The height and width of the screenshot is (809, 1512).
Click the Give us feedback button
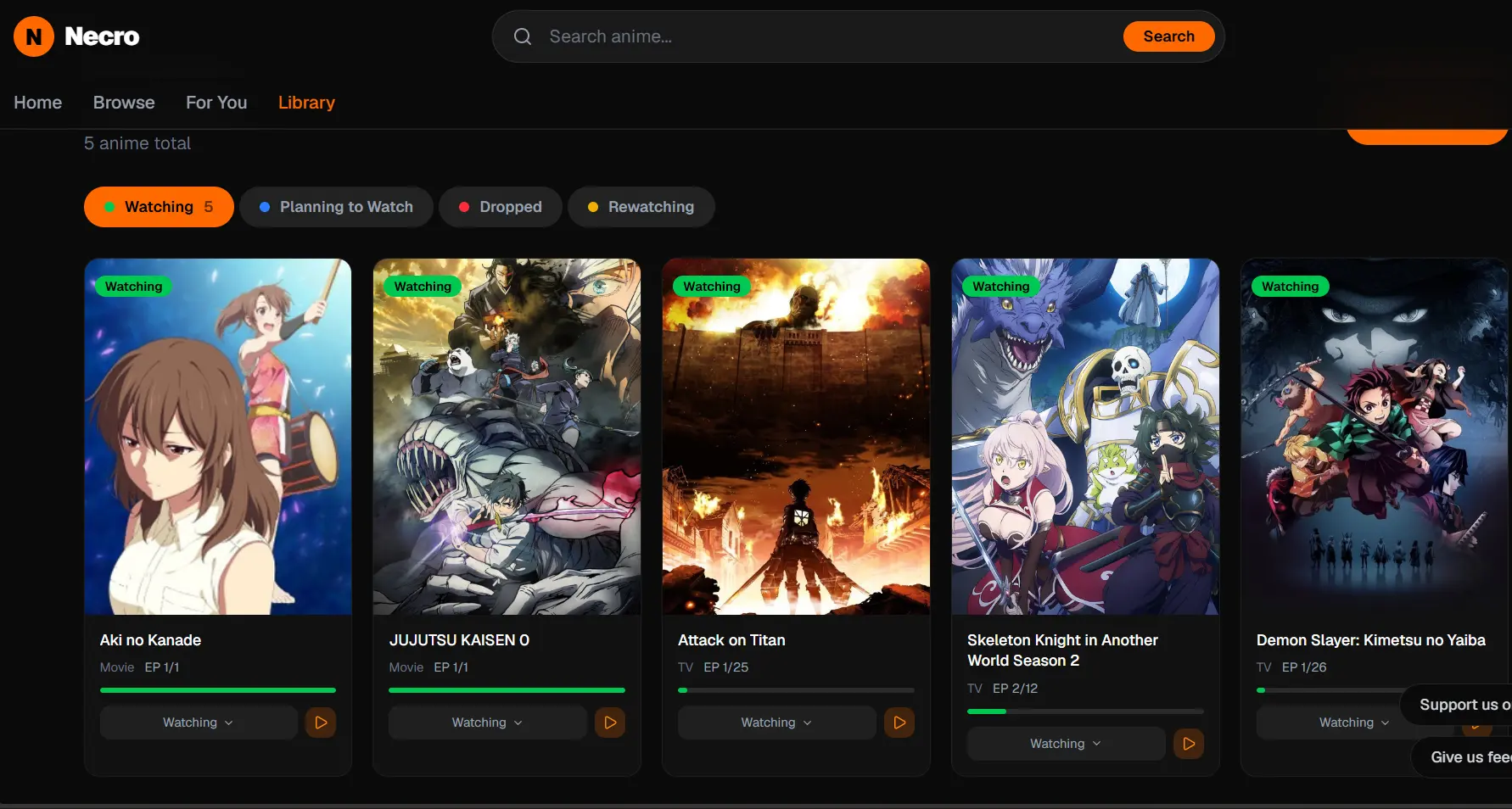pyautogui.click(x=1462, y=757)
